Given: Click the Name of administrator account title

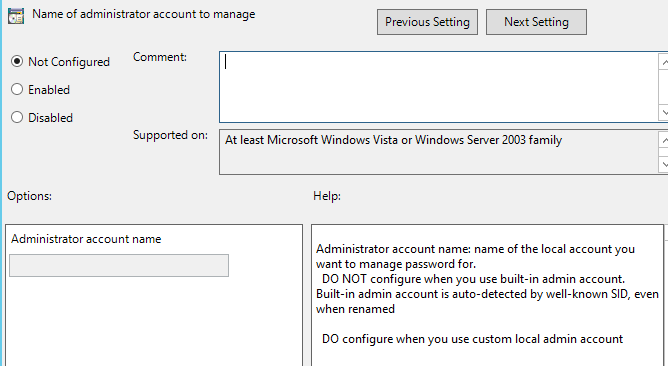Looking at the screenshot, I should [144, 14].
